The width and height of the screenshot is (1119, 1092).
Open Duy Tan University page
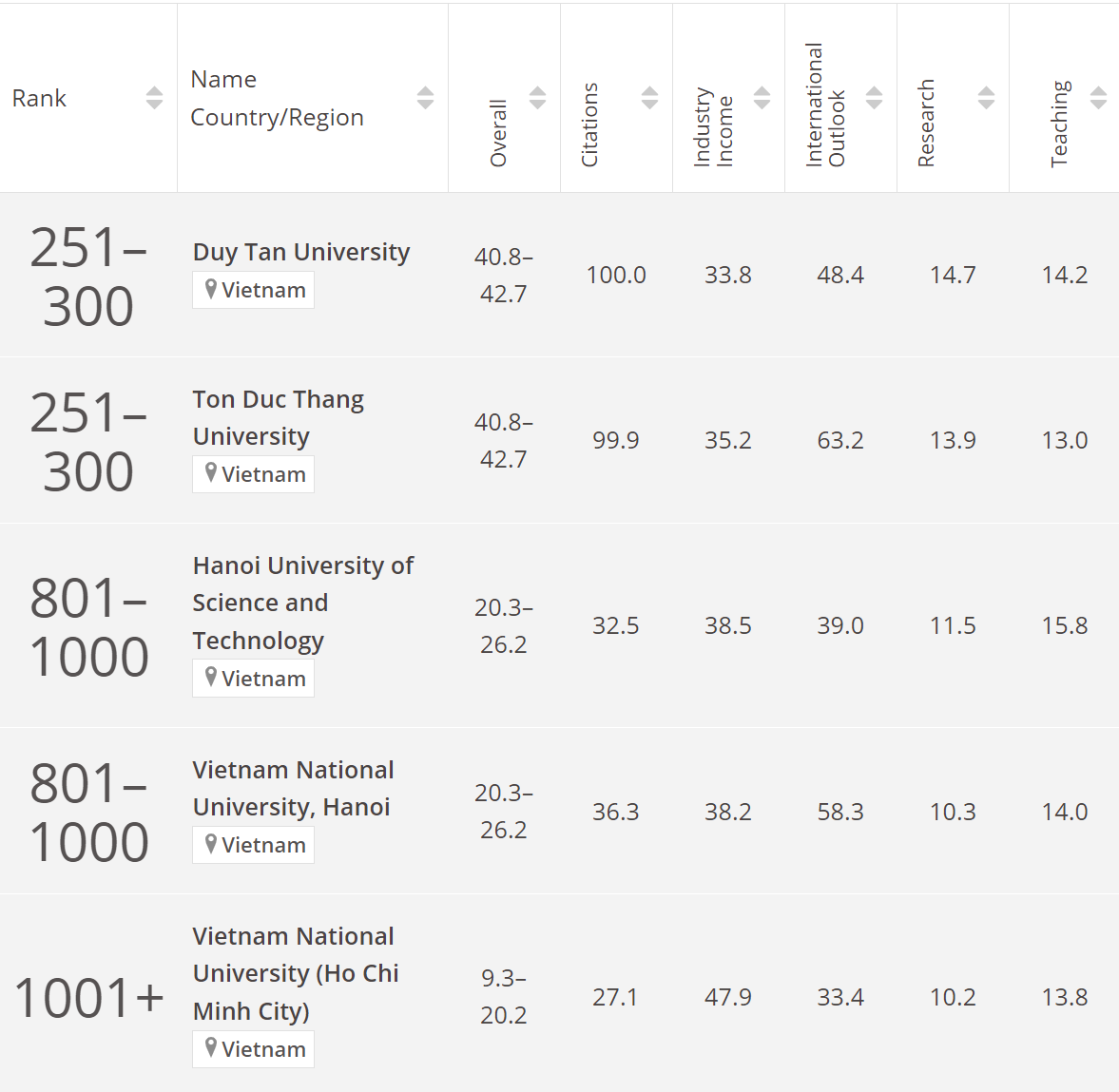tap(300, 252)
